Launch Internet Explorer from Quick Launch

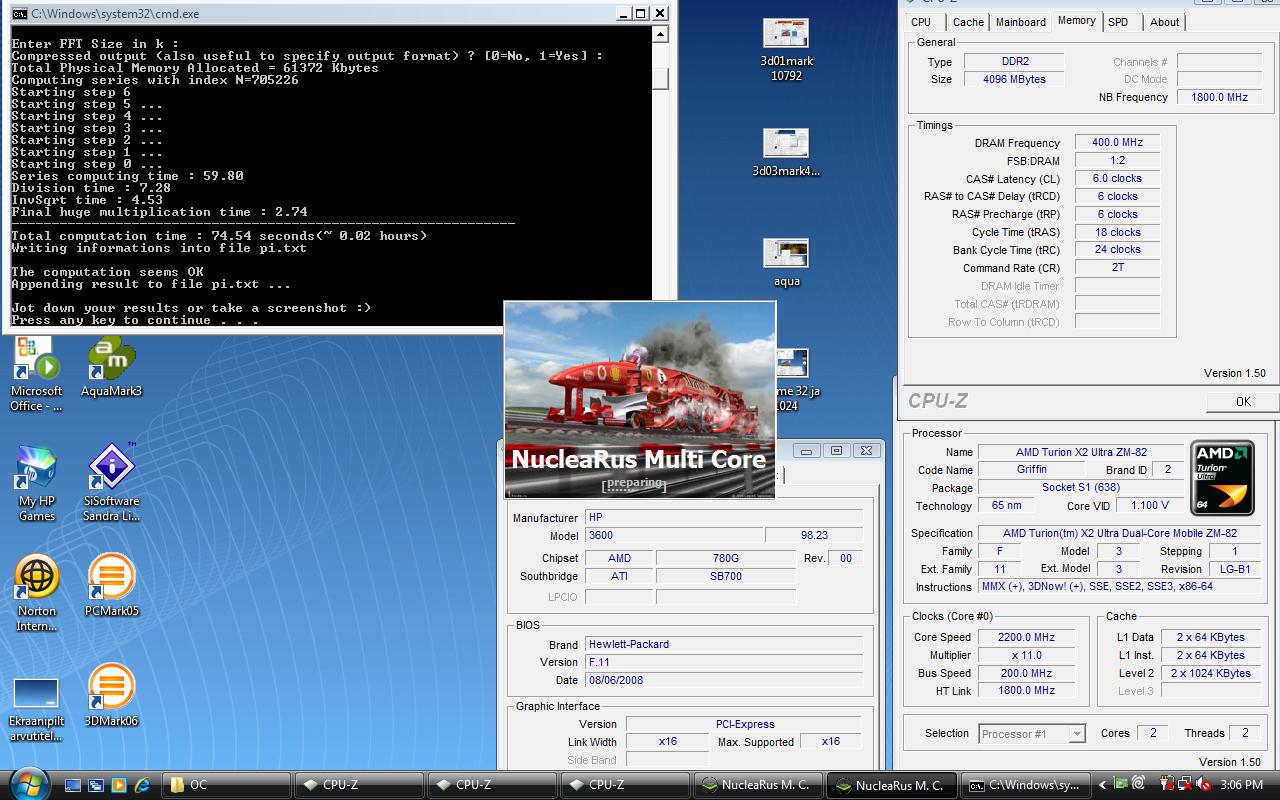click(142, 785)
